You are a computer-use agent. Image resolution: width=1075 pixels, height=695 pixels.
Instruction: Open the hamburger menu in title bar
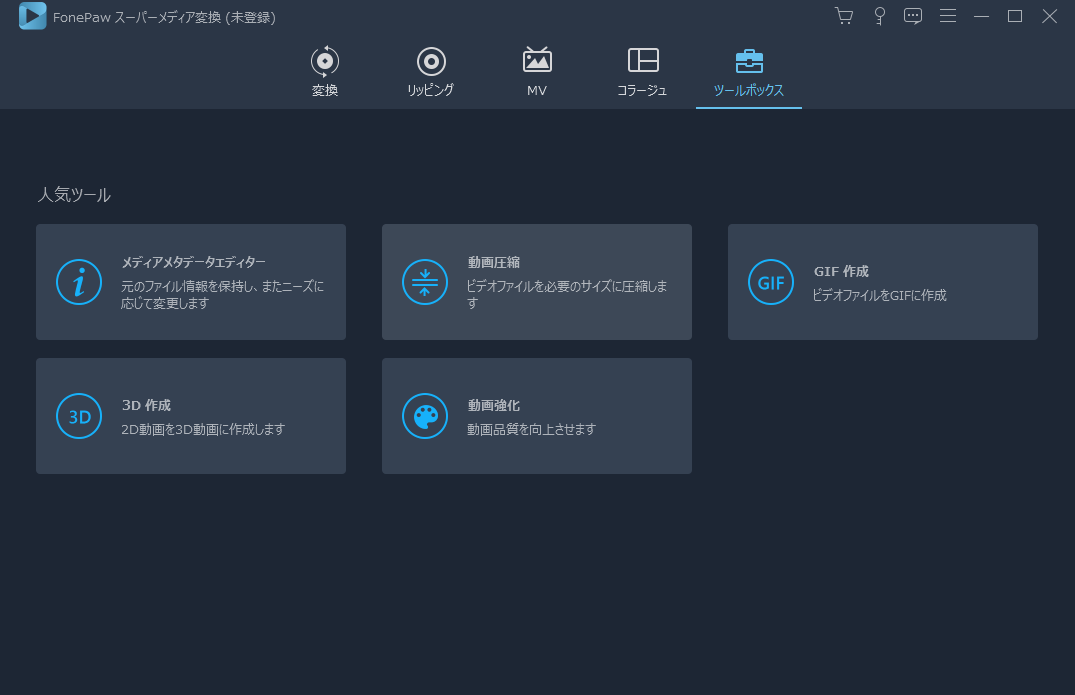947,16
